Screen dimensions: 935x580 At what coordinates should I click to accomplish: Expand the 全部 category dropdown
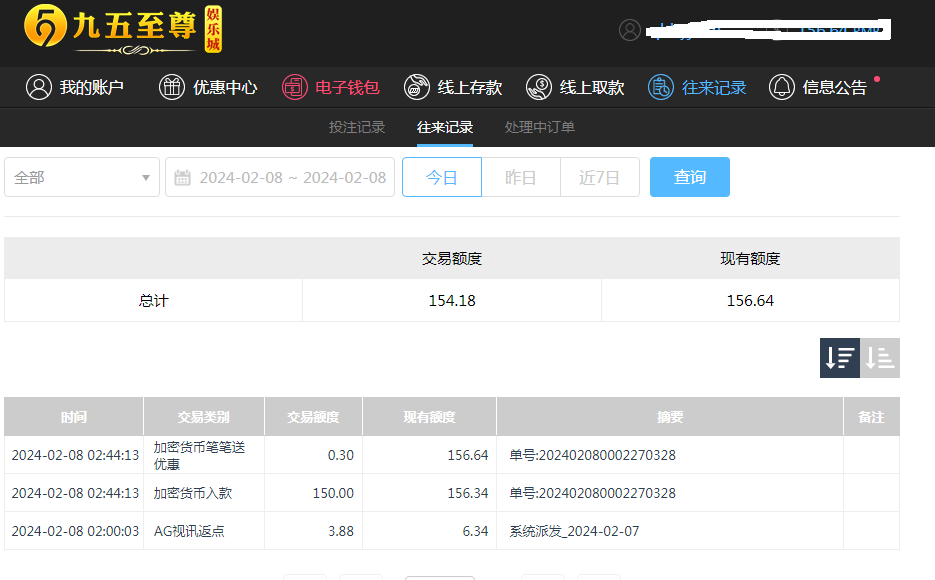point(82,177)
